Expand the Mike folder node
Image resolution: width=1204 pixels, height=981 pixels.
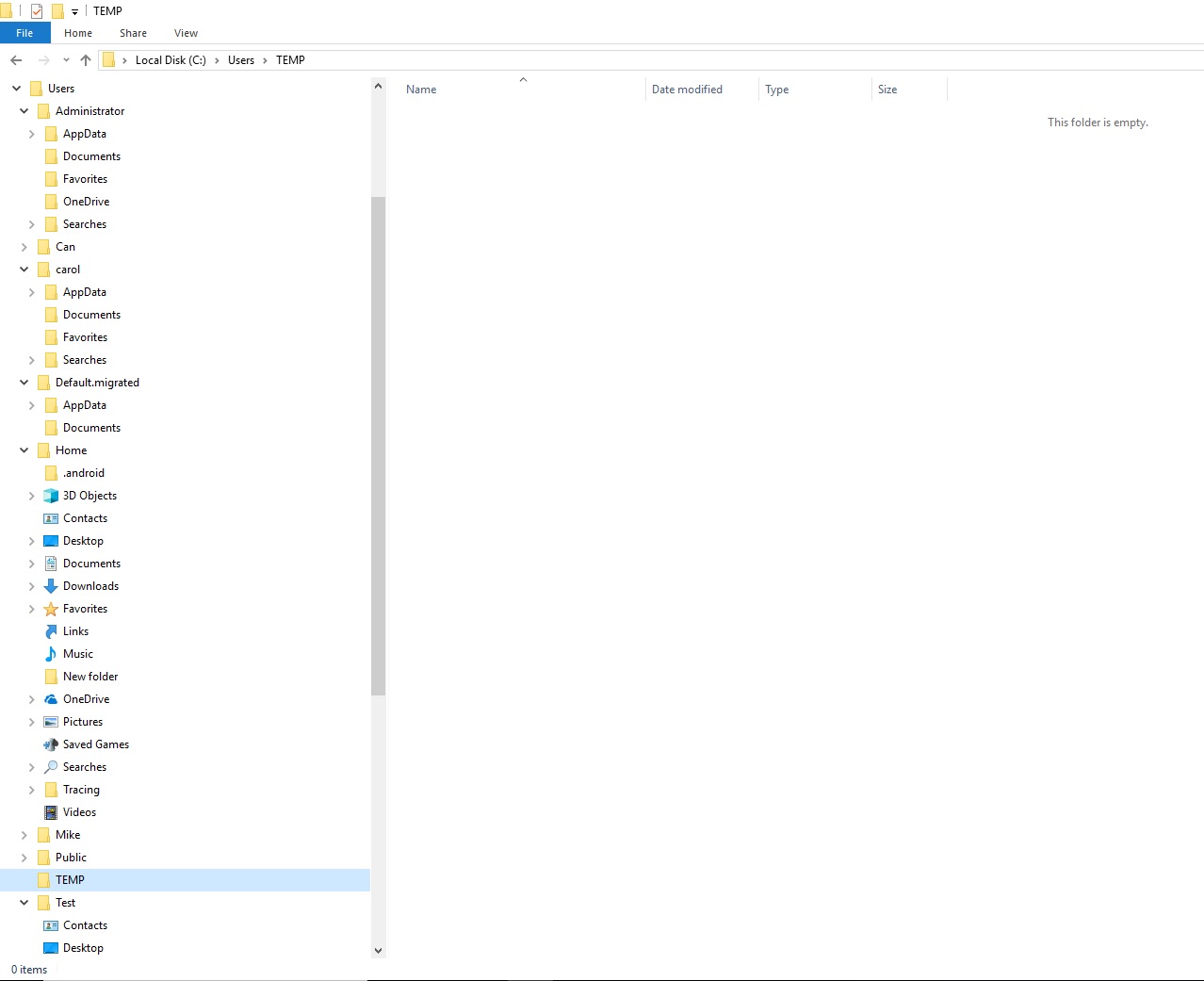(x=24, y=835)
